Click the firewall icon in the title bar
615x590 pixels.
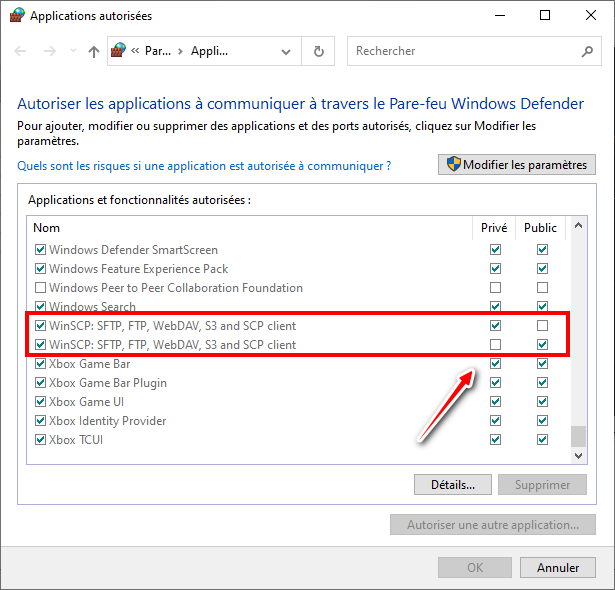17,16
